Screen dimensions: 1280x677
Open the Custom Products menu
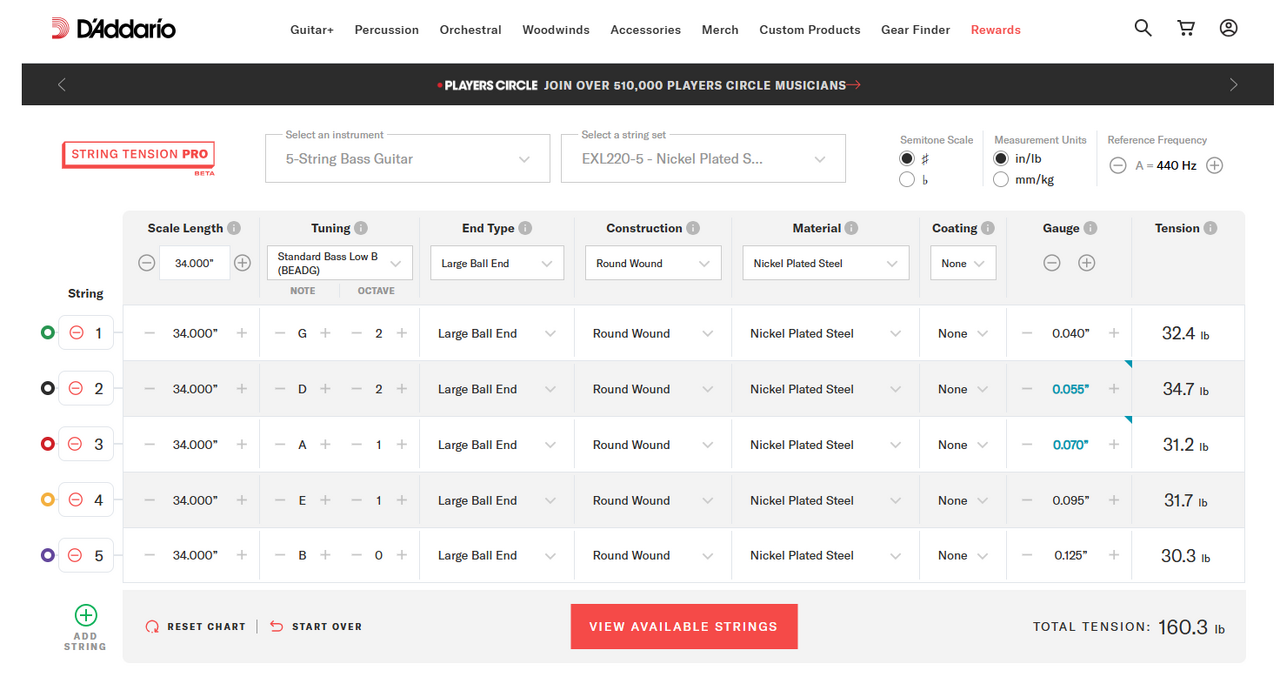click(x=810, y=30)
